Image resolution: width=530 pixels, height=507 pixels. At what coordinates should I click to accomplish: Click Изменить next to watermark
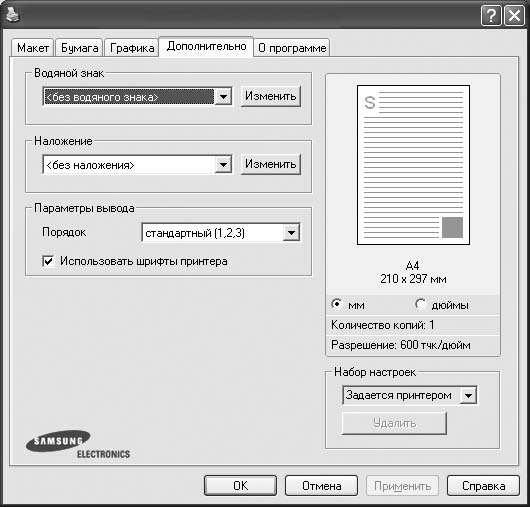pos(270,96)
